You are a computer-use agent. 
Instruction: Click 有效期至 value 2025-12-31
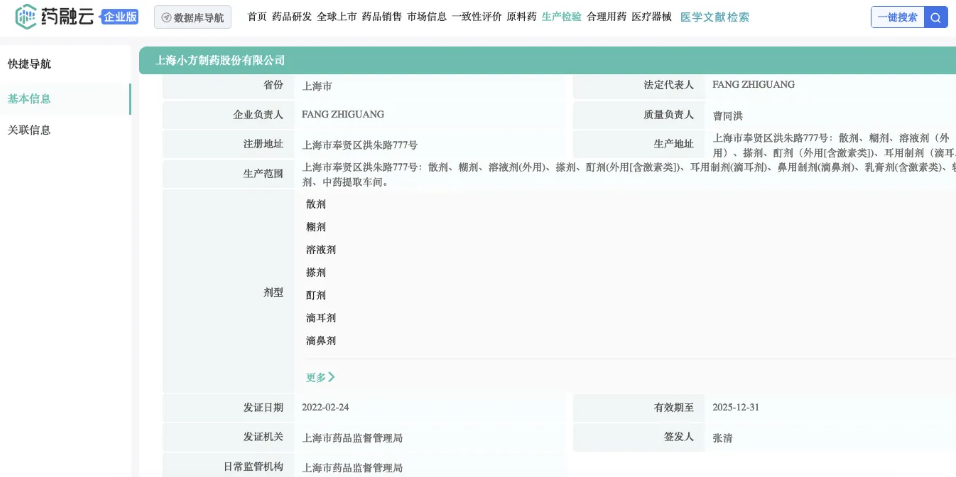coord(735,407)
